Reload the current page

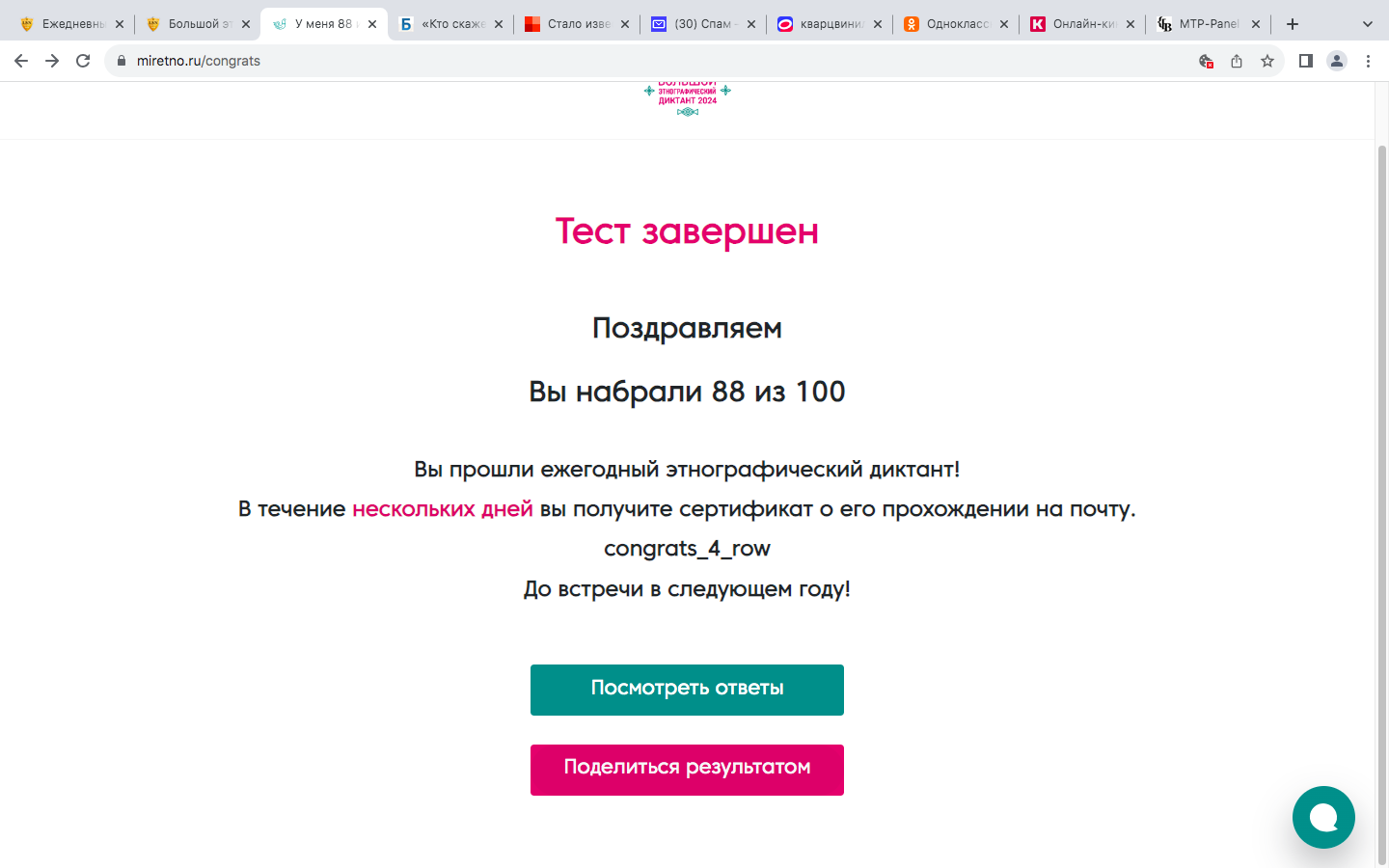click(x=83, y=61)
